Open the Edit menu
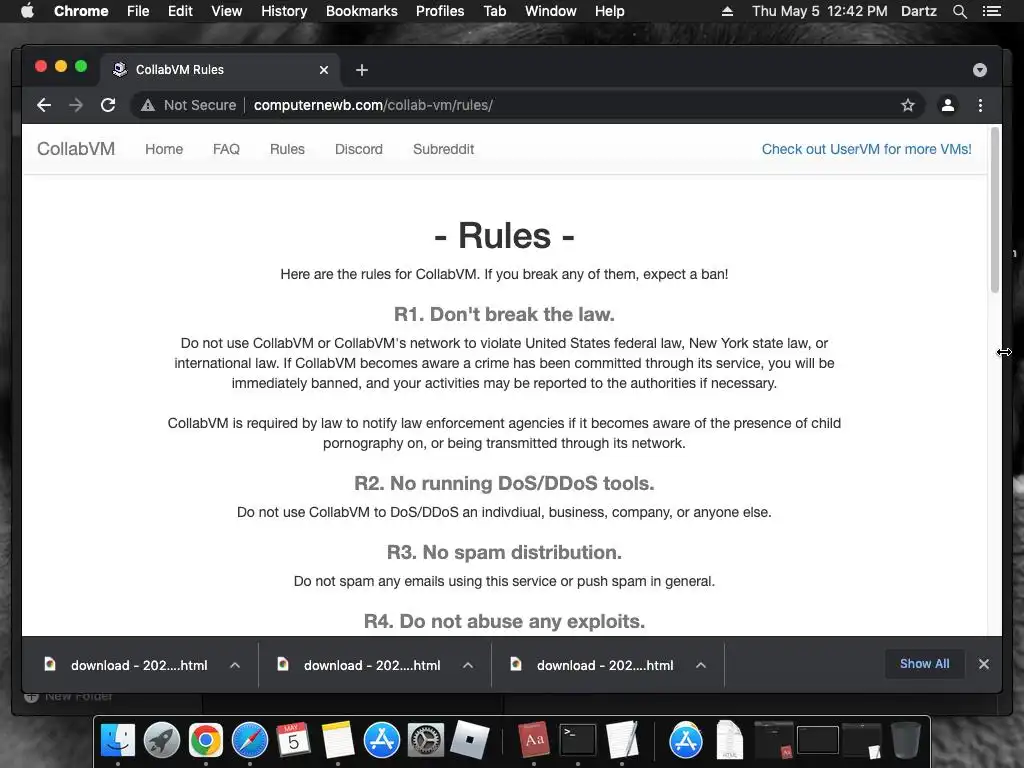The height and width of the screenshot is (768, 1024). (x=180, y=11)
